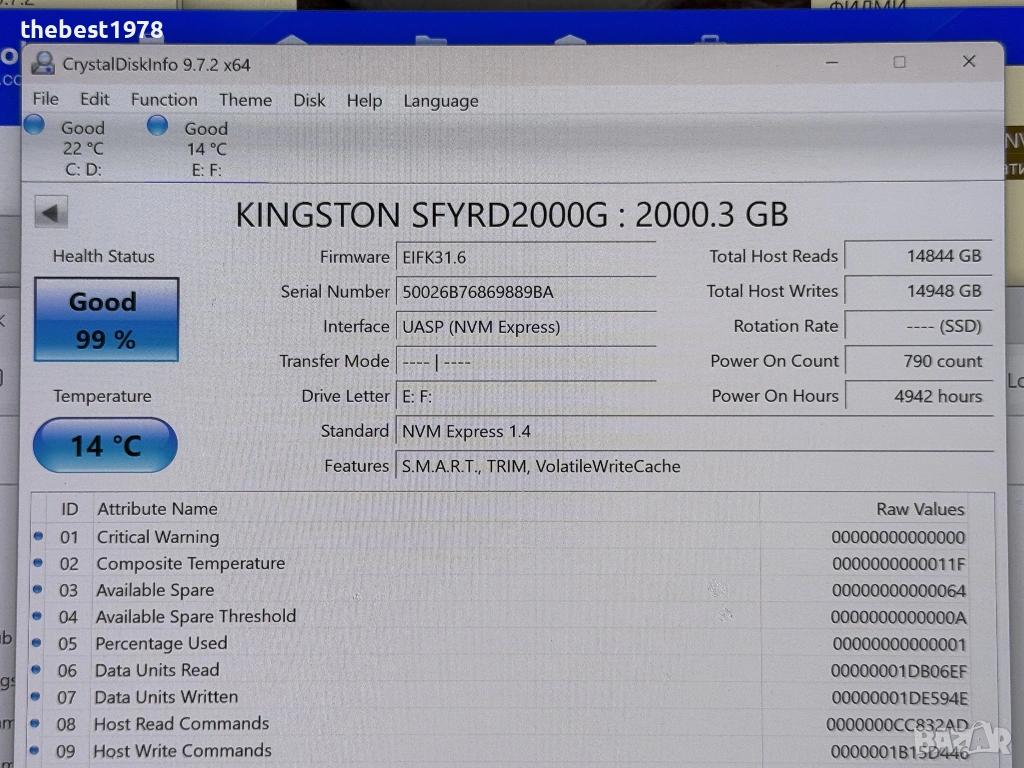Open the Theme menu
Screen dimensions: 1024x768
(245, 100)
